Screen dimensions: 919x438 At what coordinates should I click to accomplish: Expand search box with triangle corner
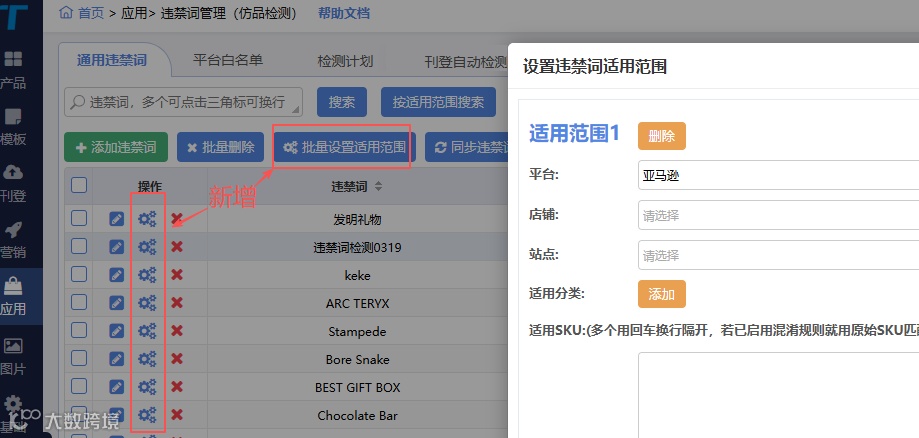point(296,110)
